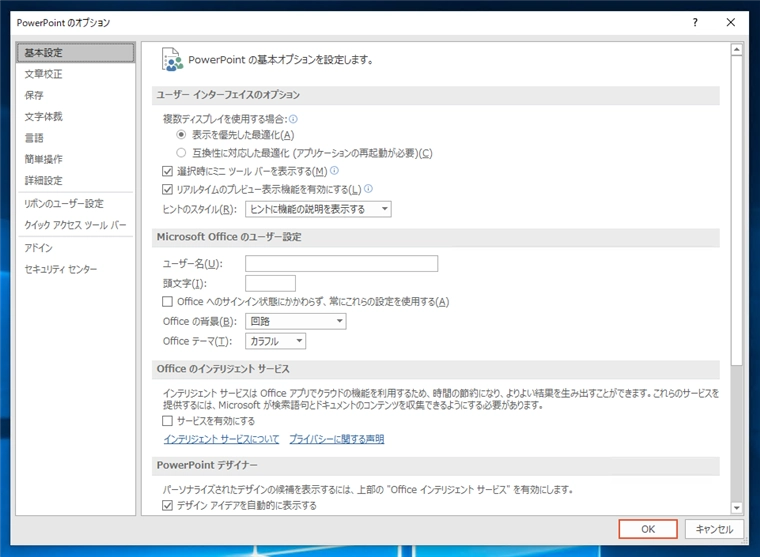Click the scrollbar up arrow
The image size is (760, 557).
[x=737, y=49]
